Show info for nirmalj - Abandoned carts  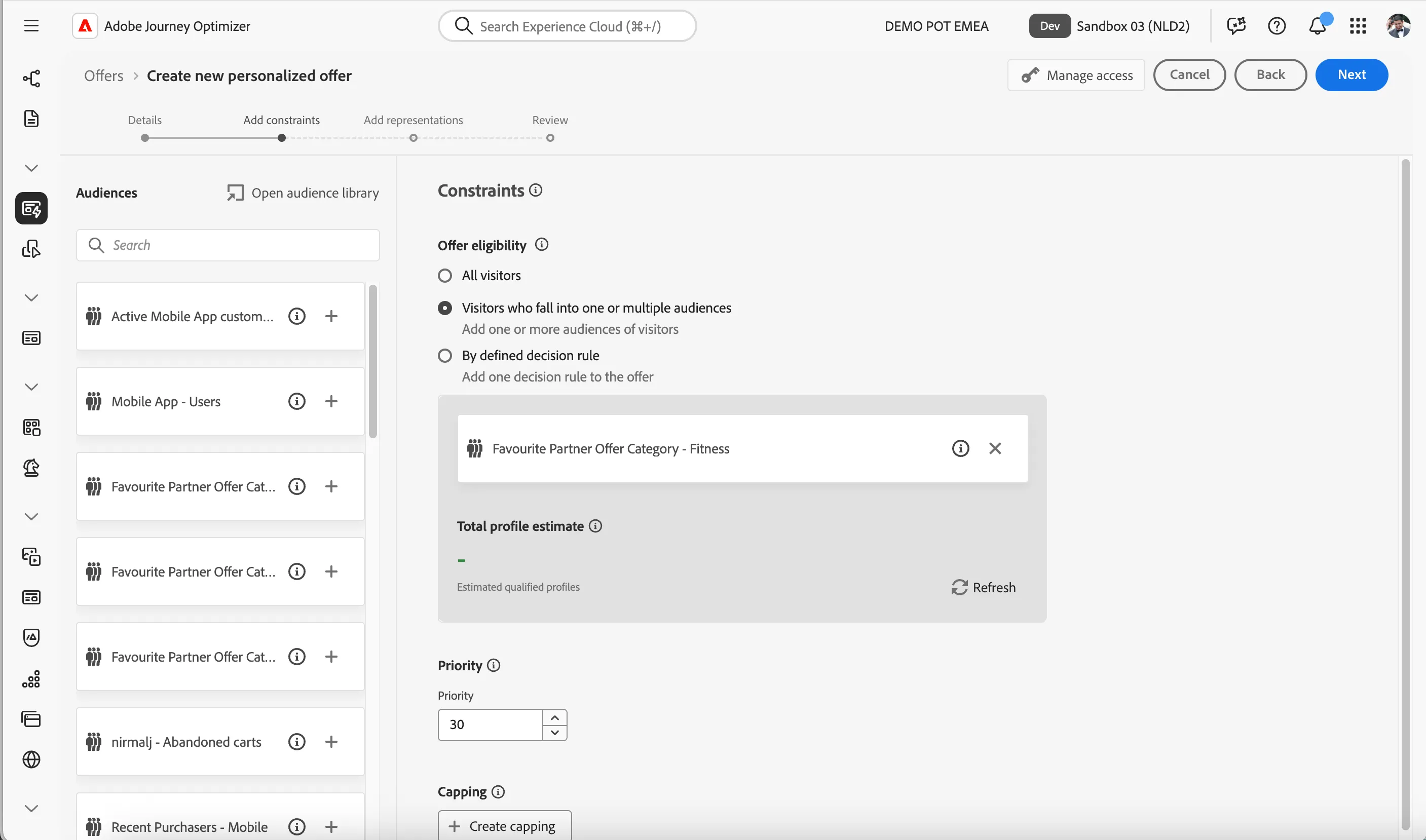(x=296, y=742)
